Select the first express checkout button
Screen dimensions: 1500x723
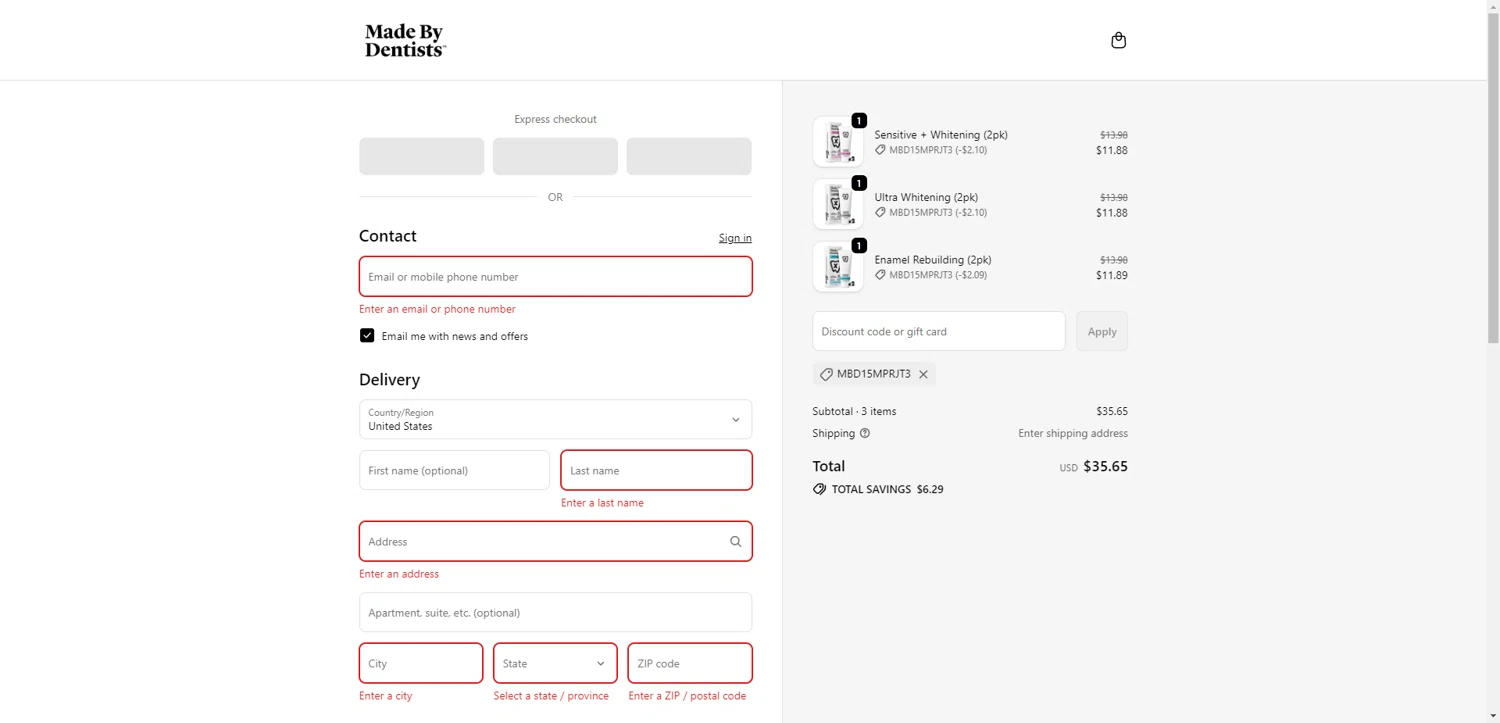tap(421, 156)
